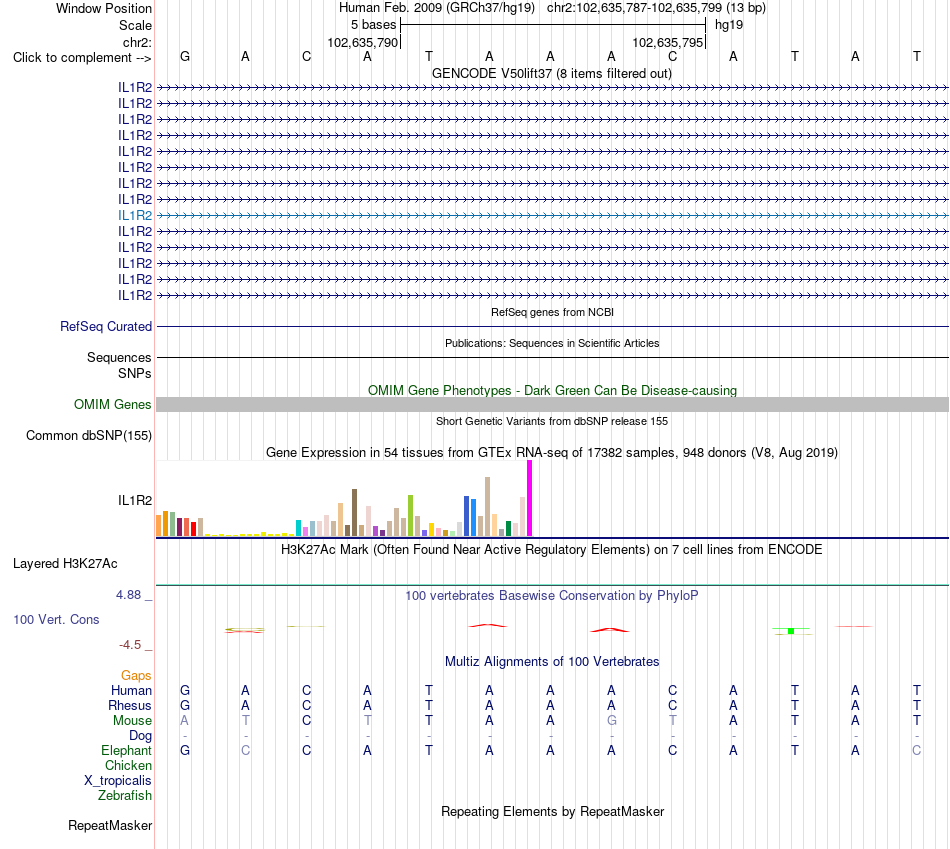
Task: Click Human Feb. 2009 (GRCh37/hg19) assembly text
Action: 437,8
